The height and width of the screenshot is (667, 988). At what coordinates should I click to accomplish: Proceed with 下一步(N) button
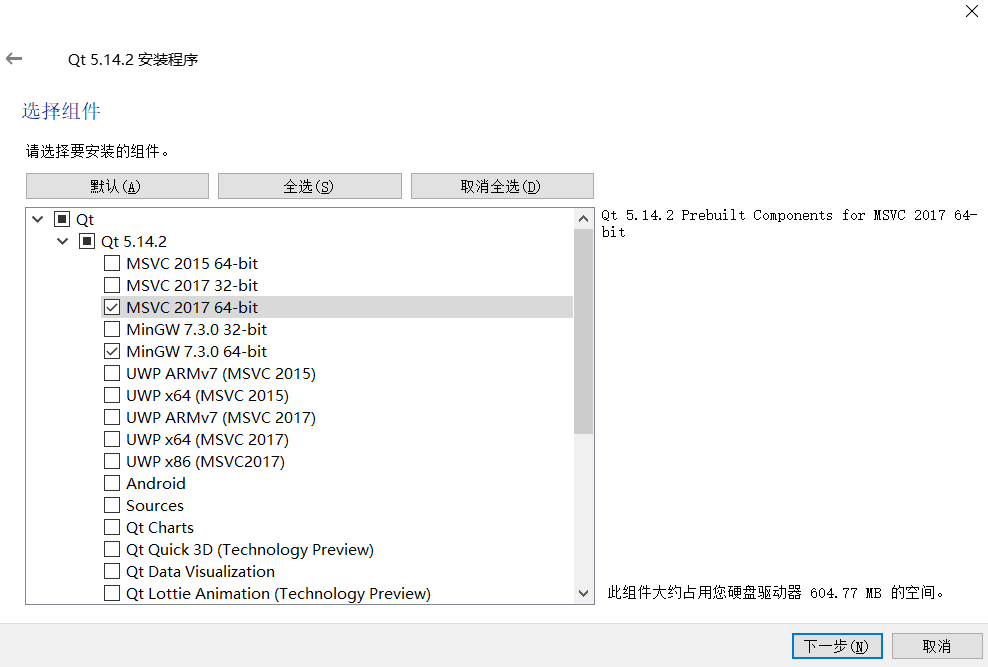[x=837, y=646]
